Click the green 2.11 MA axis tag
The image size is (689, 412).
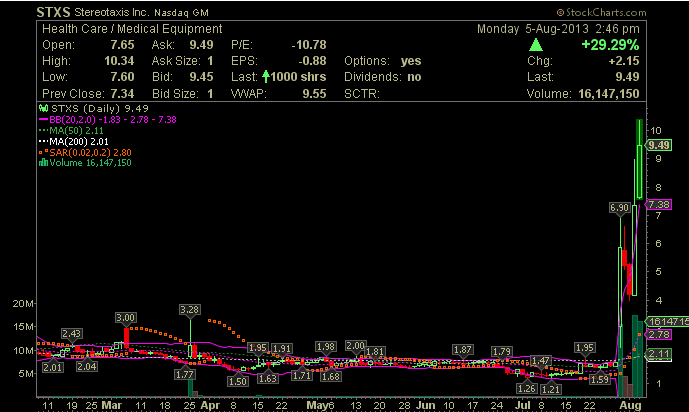coord(659,354)
